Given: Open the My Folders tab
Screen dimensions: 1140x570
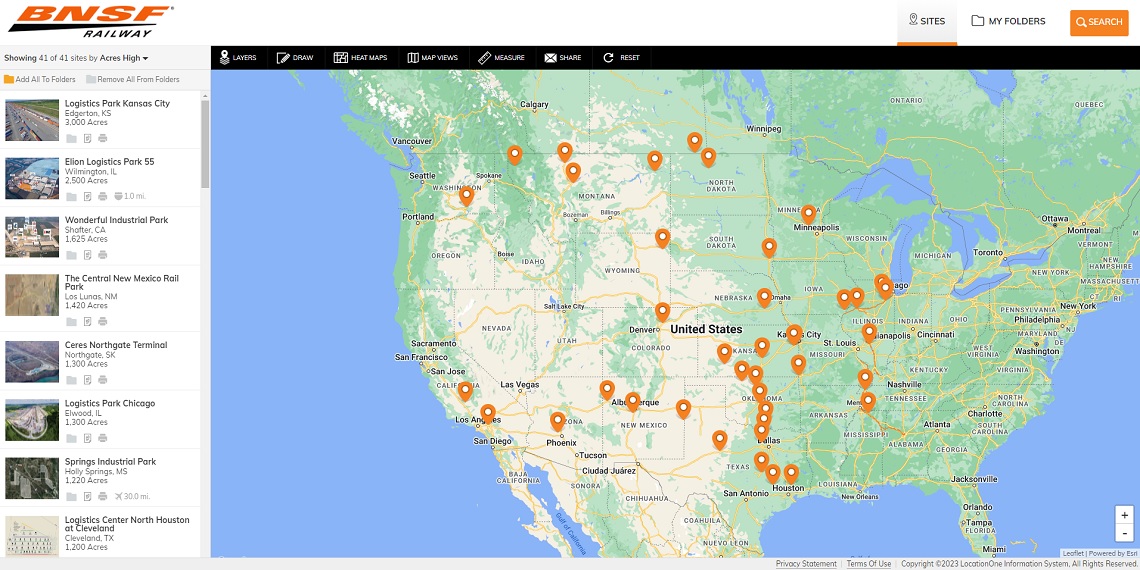Looking at the screenshot, I should click(x=1008, y=21).
